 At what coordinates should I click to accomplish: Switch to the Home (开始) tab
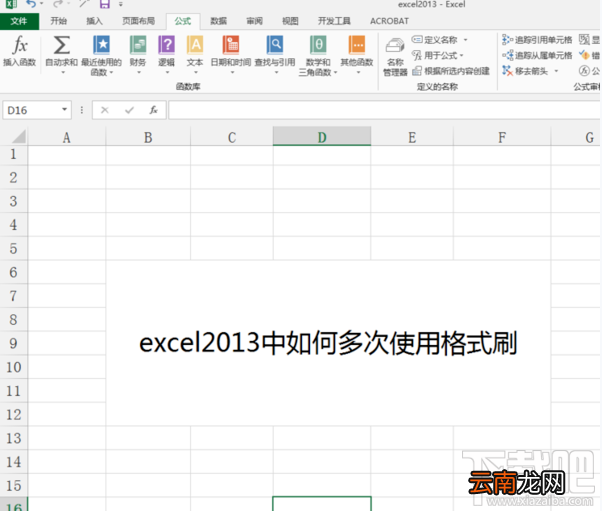[x=59, y=21]
